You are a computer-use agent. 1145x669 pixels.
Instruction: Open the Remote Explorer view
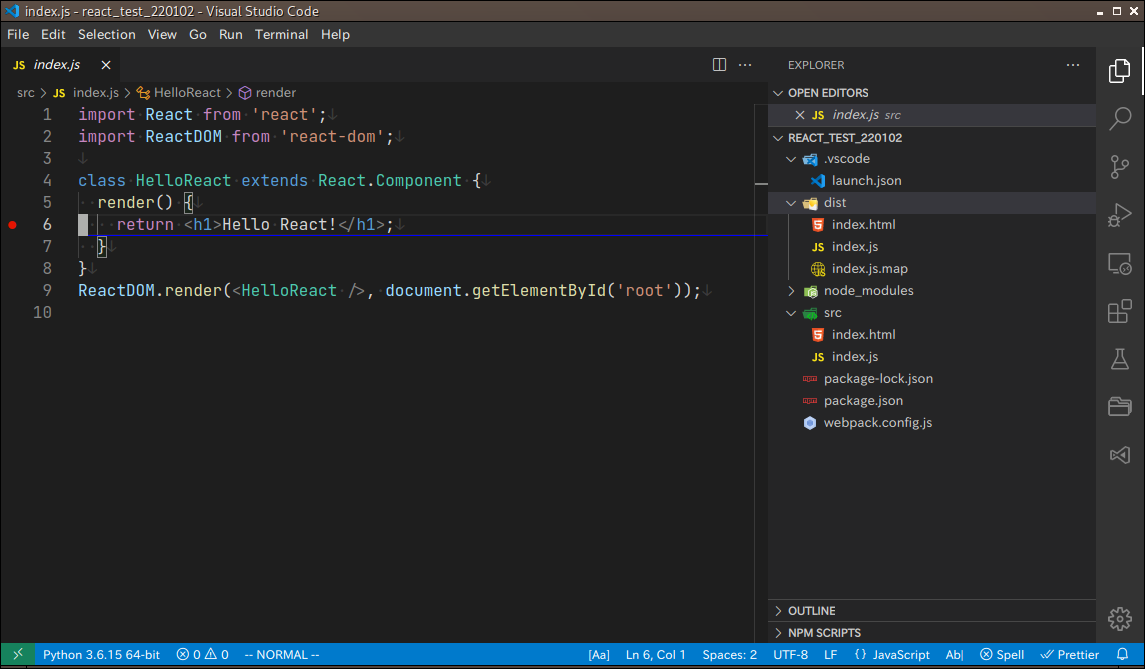(1119, 264)
